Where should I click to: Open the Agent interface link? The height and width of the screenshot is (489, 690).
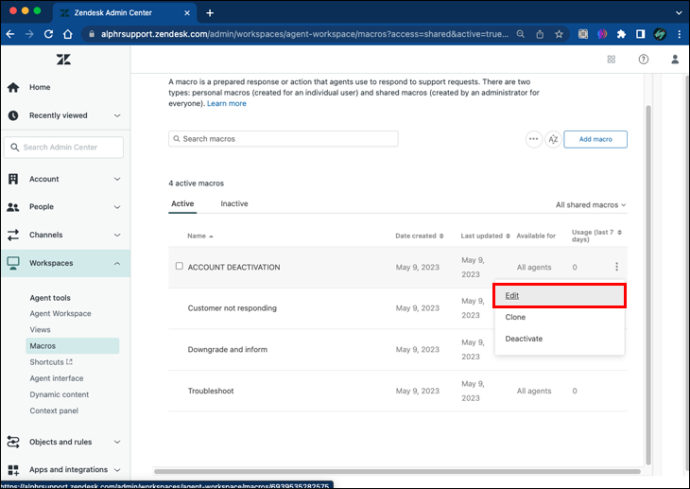[x=56, y=378]
